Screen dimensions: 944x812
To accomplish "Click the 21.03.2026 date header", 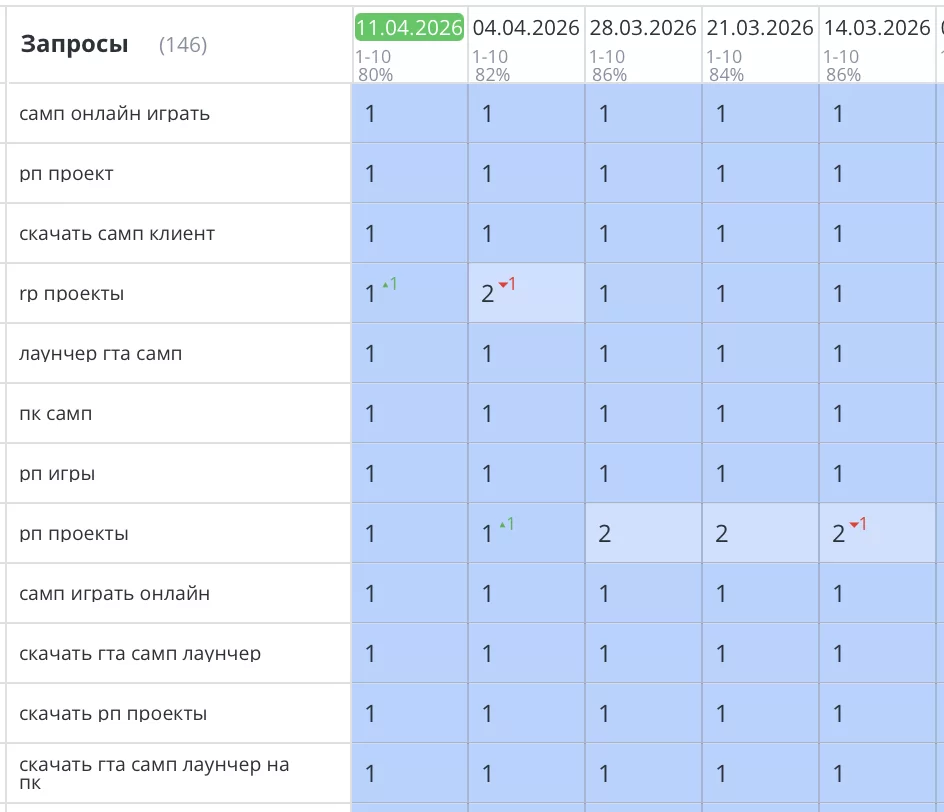I will click(x=759, y=28).
